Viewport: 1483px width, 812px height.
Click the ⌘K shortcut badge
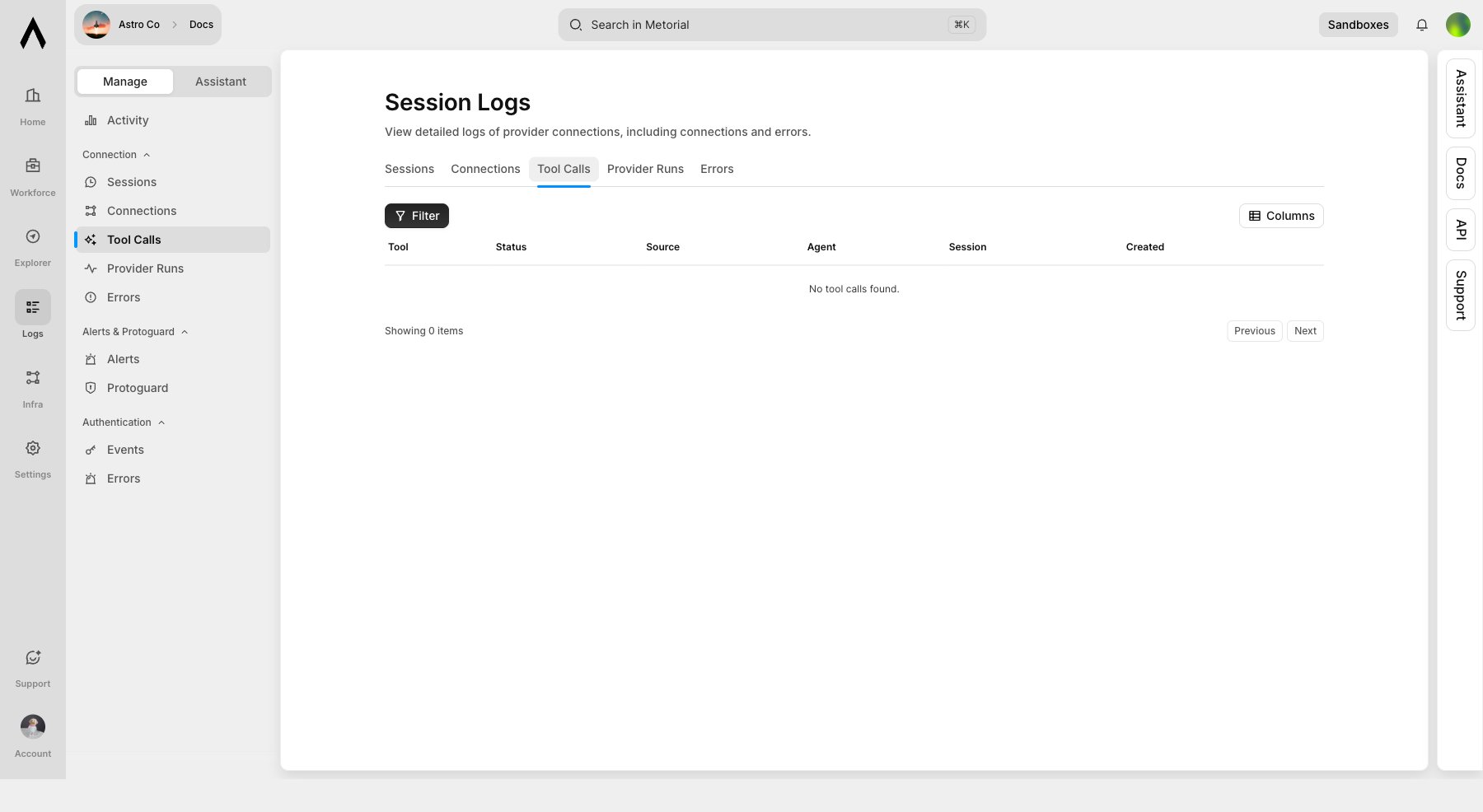tap(961, 25)
